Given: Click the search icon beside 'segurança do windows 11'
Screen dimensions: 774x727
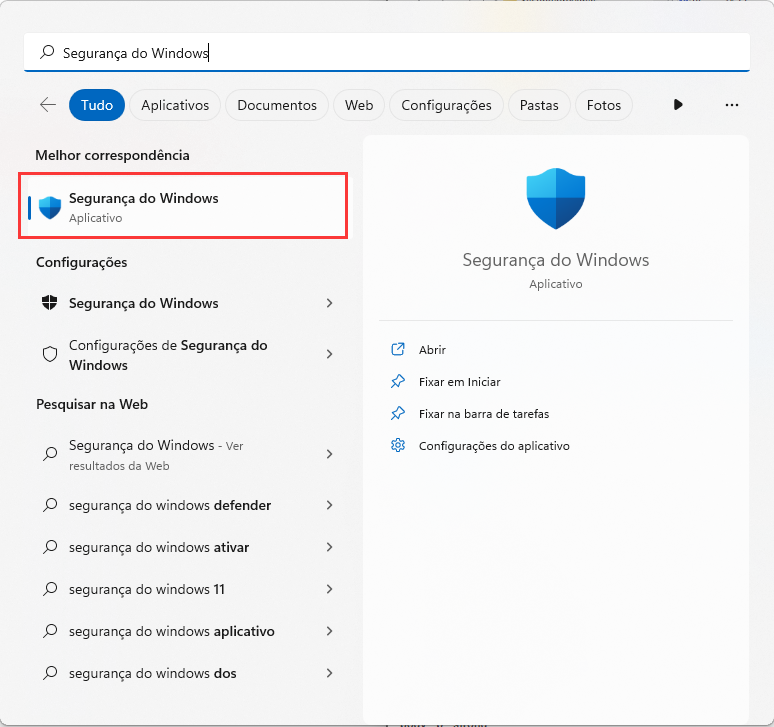Looking at the screenshot, I should [x=50, y=589].
